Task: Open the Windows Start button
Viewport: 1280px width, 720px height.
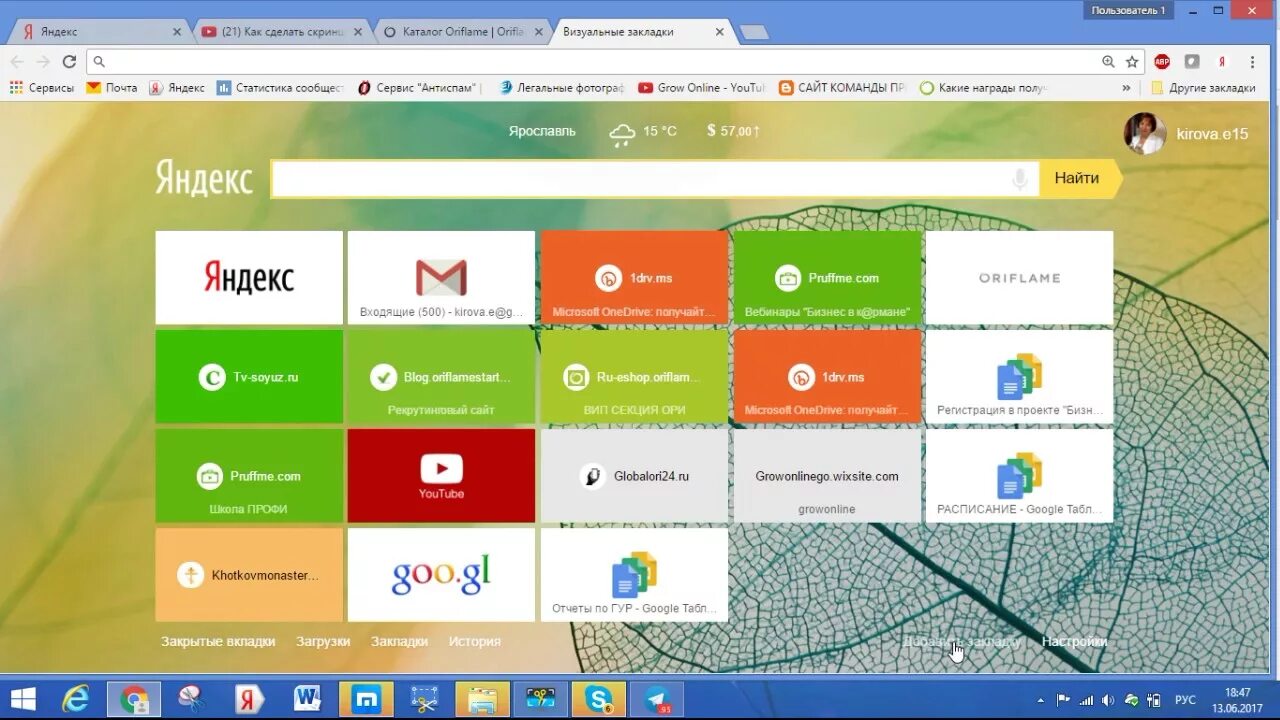Action: coord(23,700)
